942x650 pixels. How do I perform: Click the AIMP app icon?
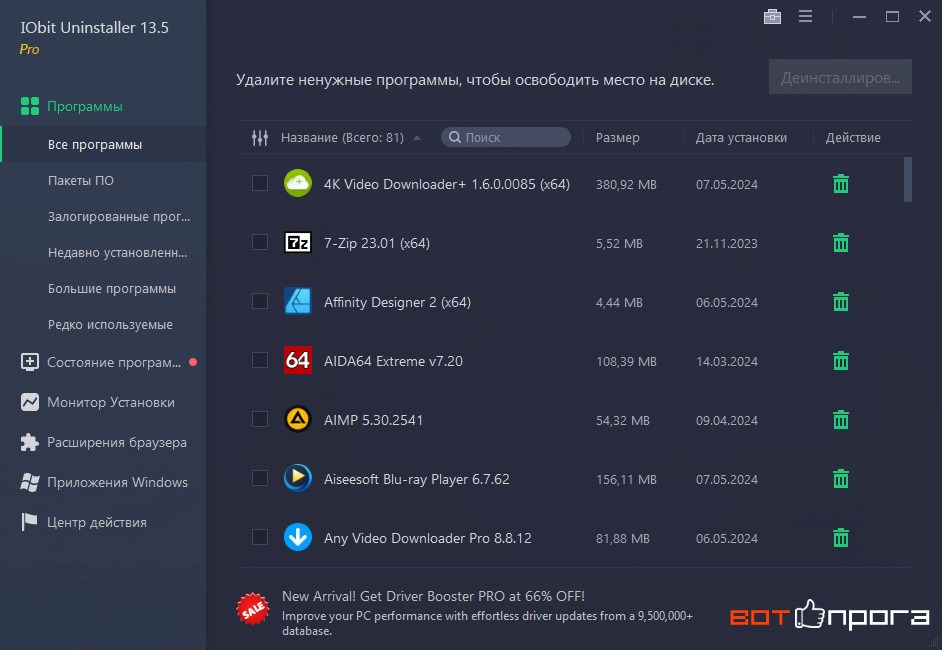tap(297, 419)
